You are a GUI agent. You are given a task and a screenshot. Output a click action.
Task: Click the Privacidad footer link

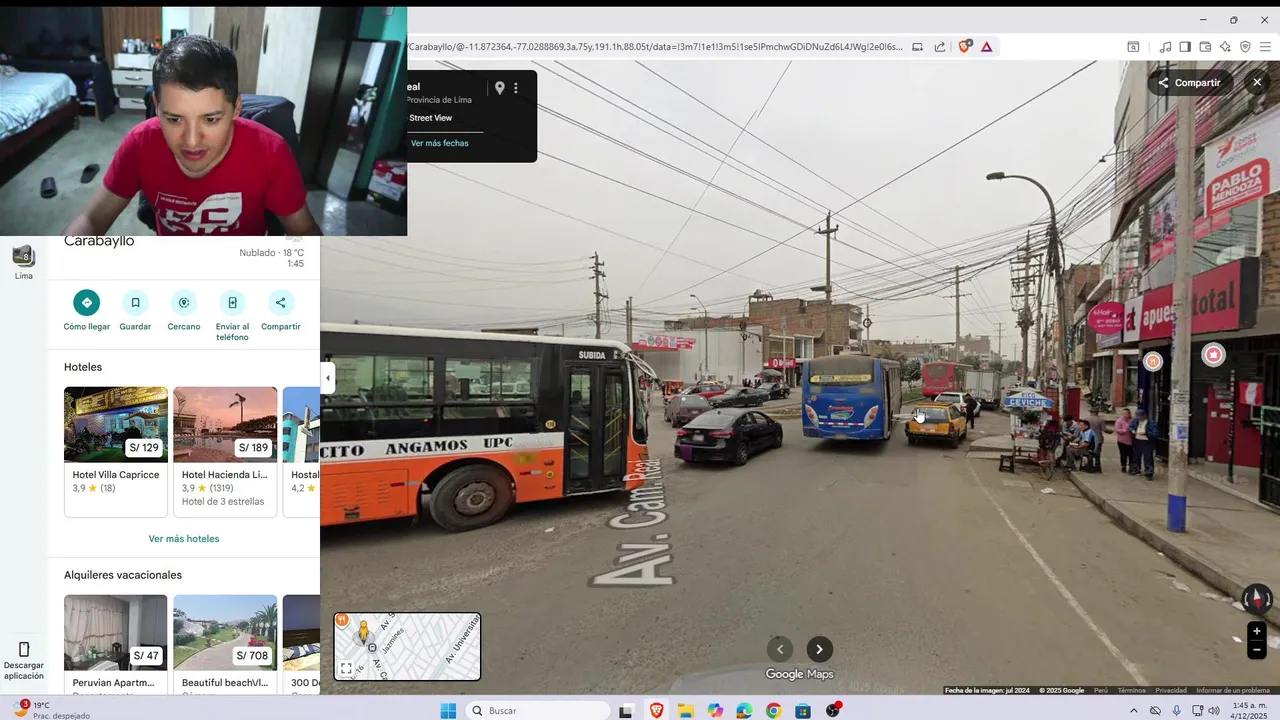coord(1171,690)
